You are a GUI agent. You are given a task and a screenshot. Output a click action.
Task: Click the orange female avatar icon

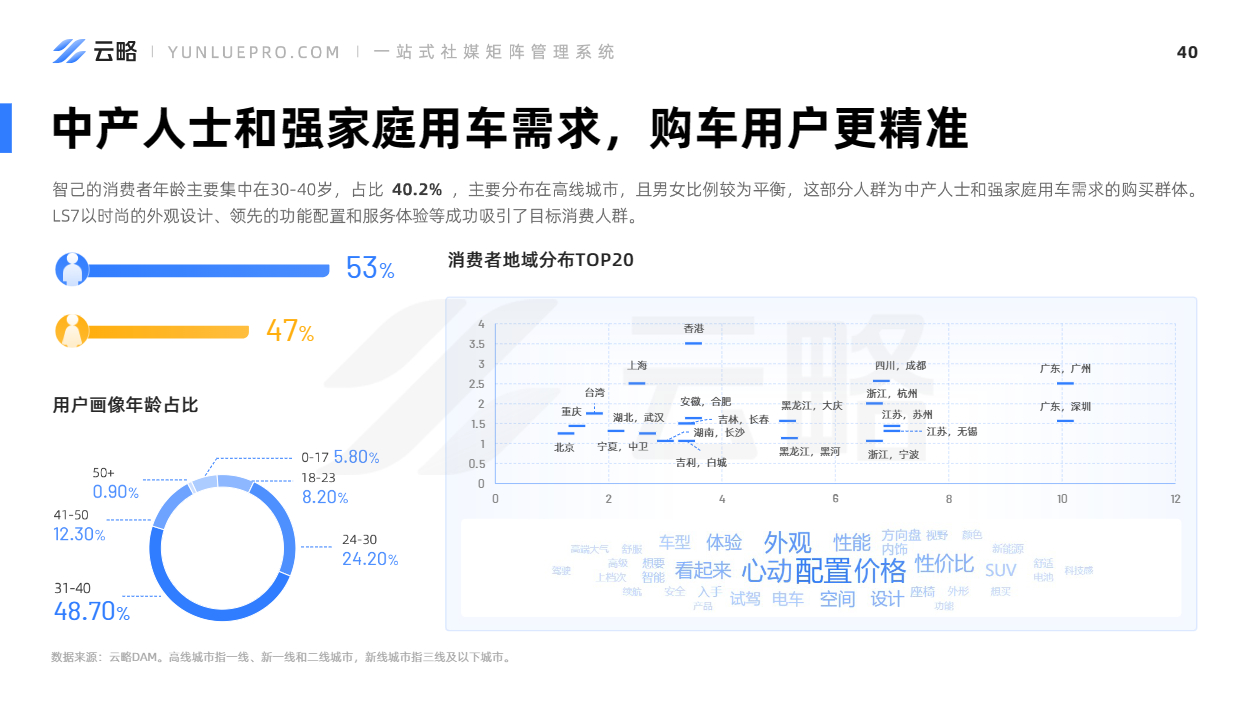click(71, 331)
